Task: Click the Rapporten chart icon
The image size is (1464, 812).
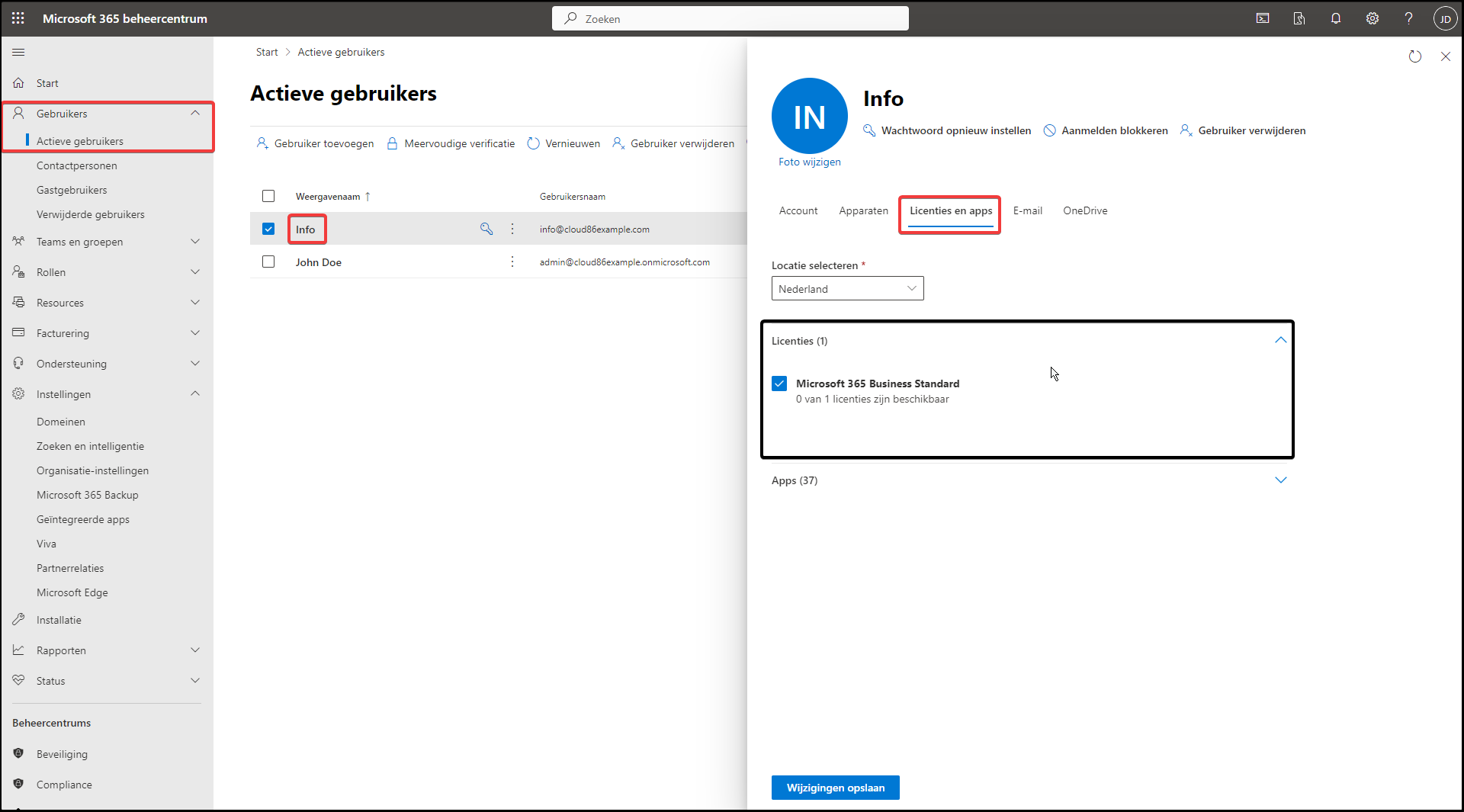Action: click(x=18, y=650)
